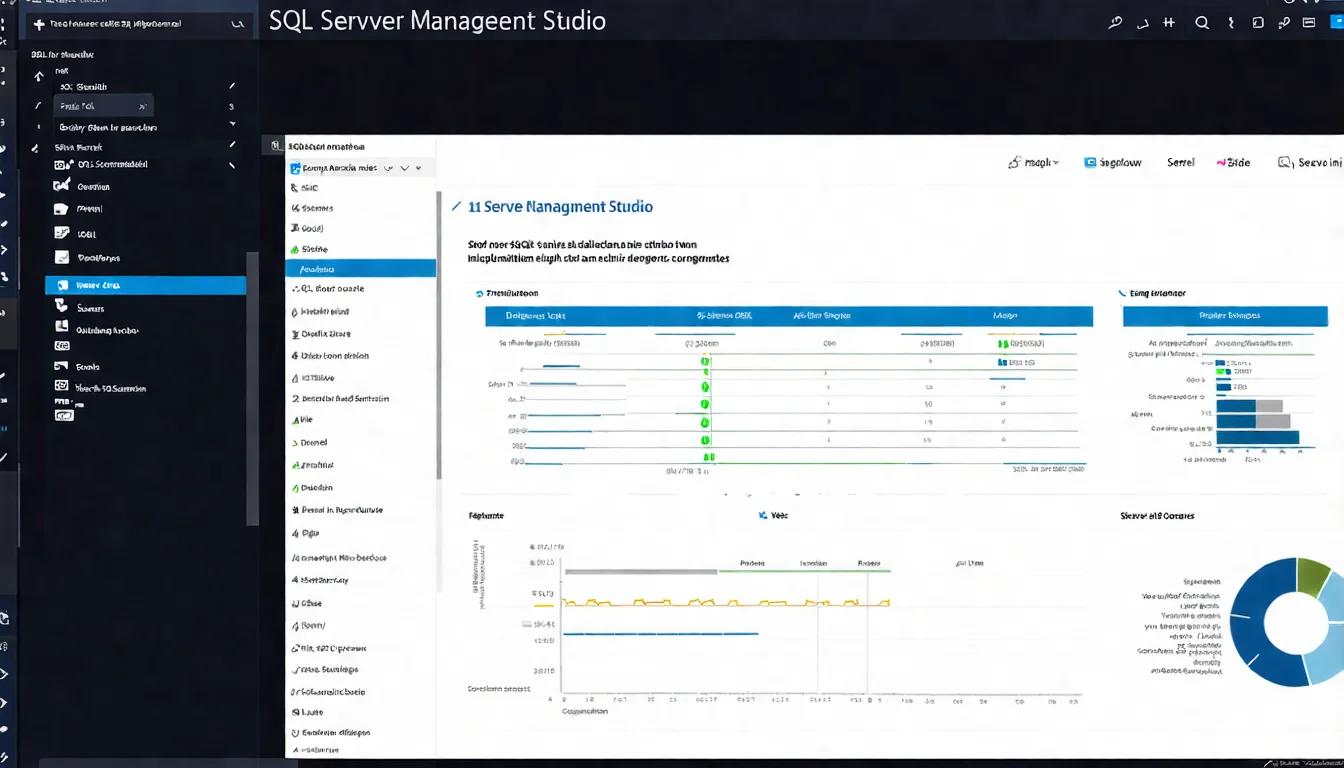Expand the dropdown chevron in white panel header

click(404, 169)
